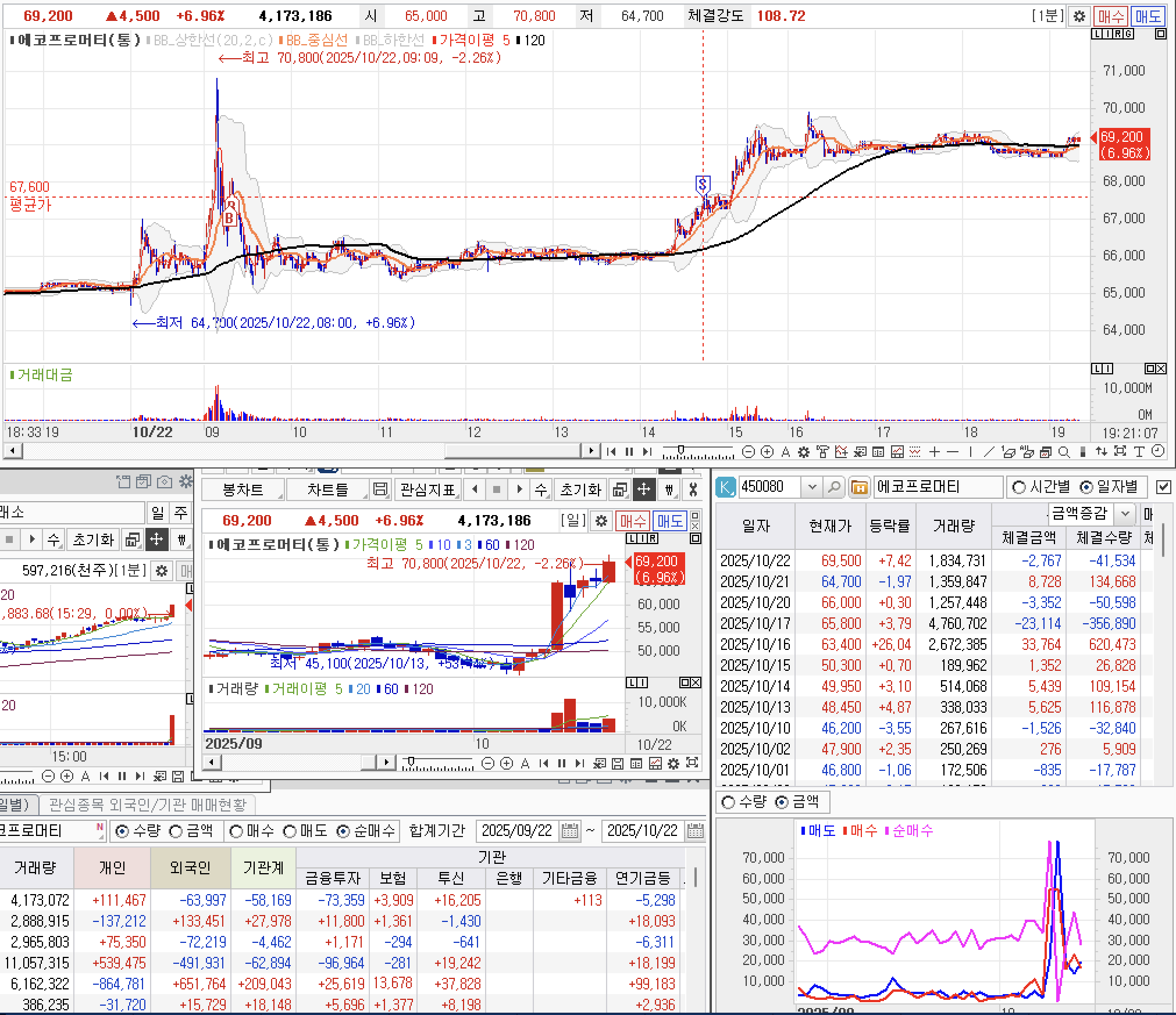Viewport: 1176px width, 1015px height.
Task: Click the 일 period tab in left chart panel
Action: (158, 512)
